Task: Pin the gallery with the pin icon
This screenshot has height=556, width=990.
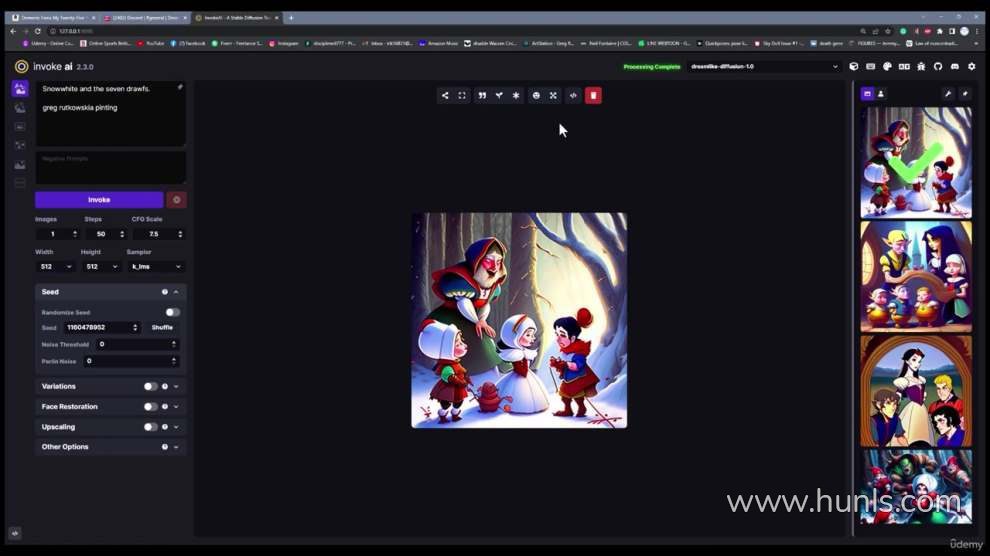Action: [965, 93]
